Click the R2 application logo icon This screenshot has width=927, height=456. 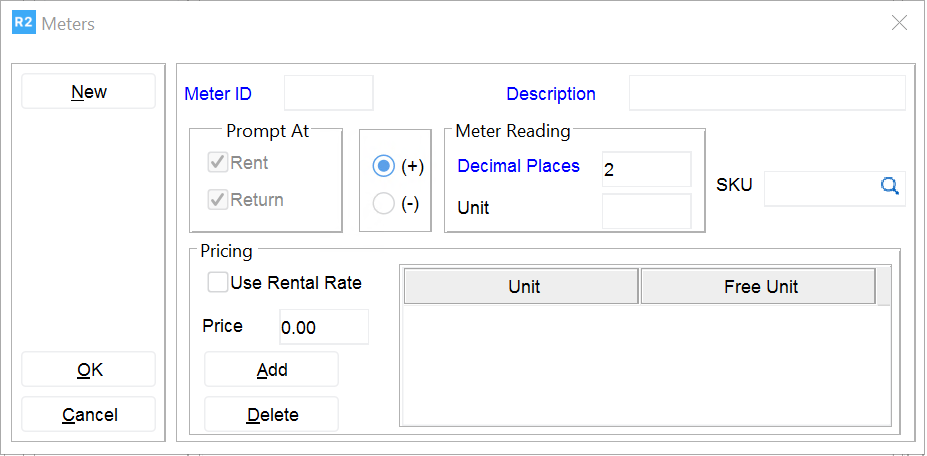pyautogui.click(x=23, y=23)
